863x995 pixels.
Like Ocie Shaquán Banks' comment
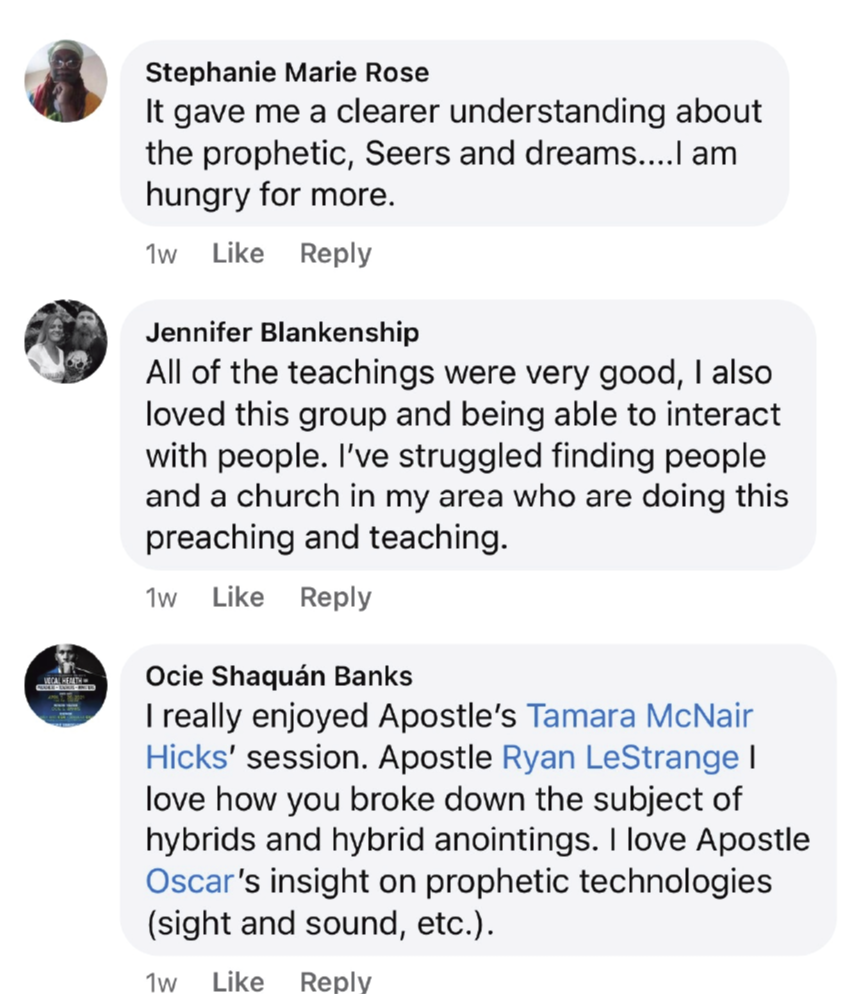238,982
